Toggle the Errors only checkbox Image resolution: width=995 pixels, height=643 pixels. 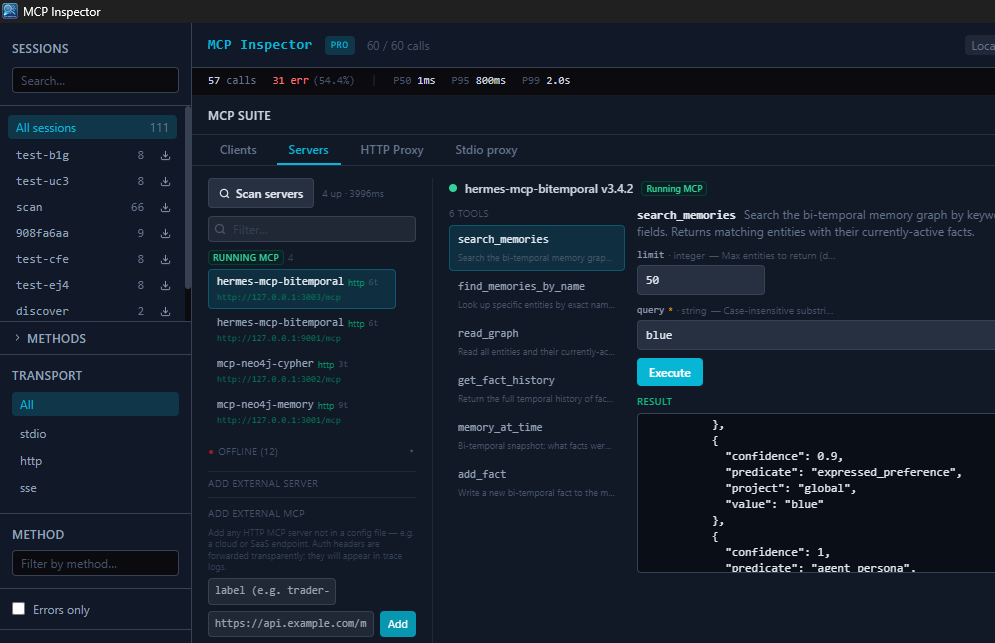[x=18, y=609]
